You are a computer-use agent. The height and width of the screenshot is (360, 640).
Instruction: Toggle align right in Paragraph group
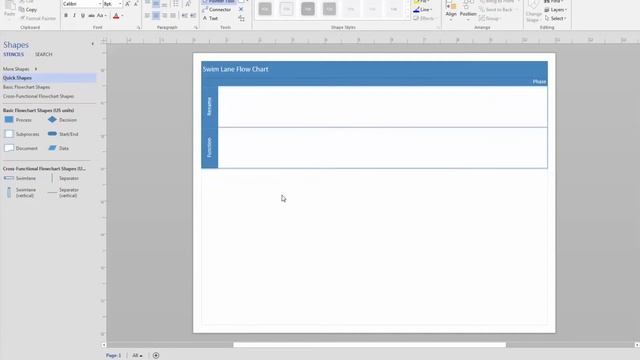tap(164, 16)
